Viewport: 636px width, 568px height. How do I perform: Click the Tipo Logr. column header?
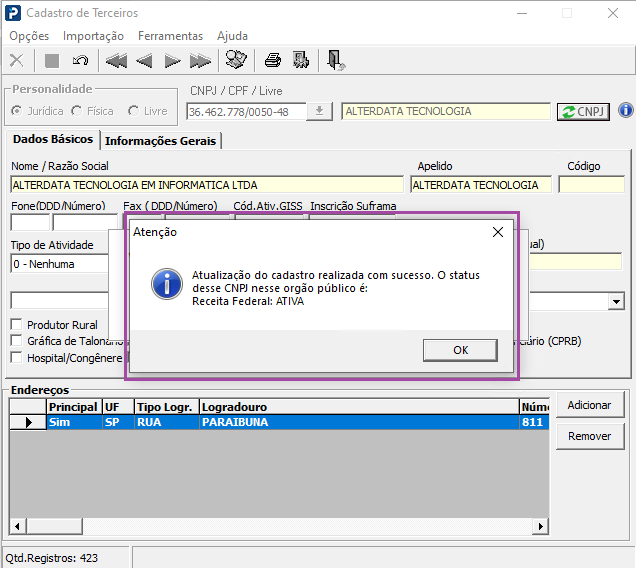[x=167, y=407]
